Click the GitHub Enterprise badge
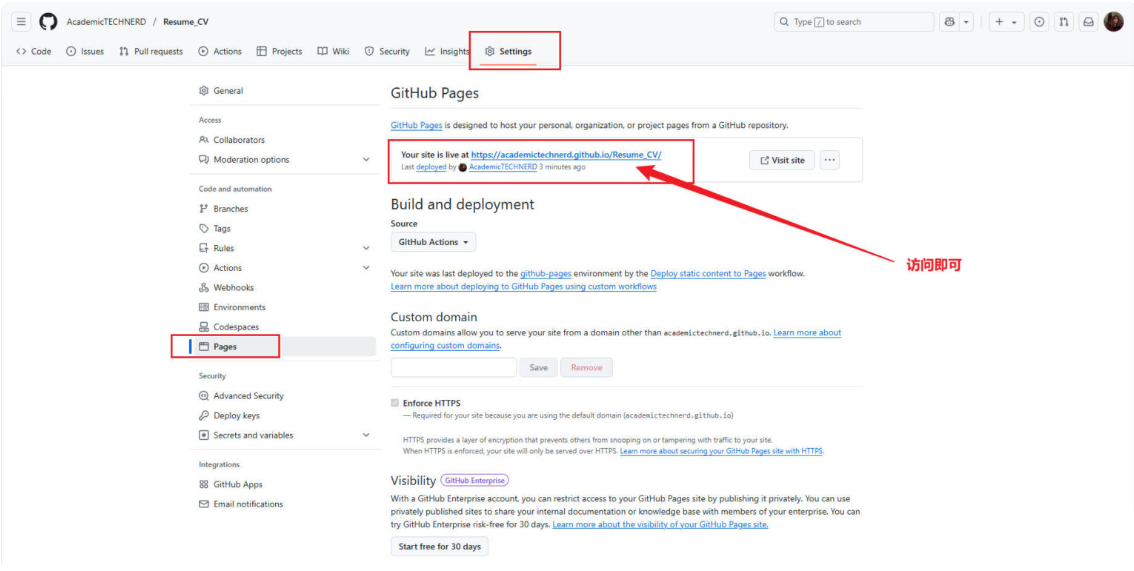Screen dimensions: 1134x571 pyautogui.click(x=475, y=480)
